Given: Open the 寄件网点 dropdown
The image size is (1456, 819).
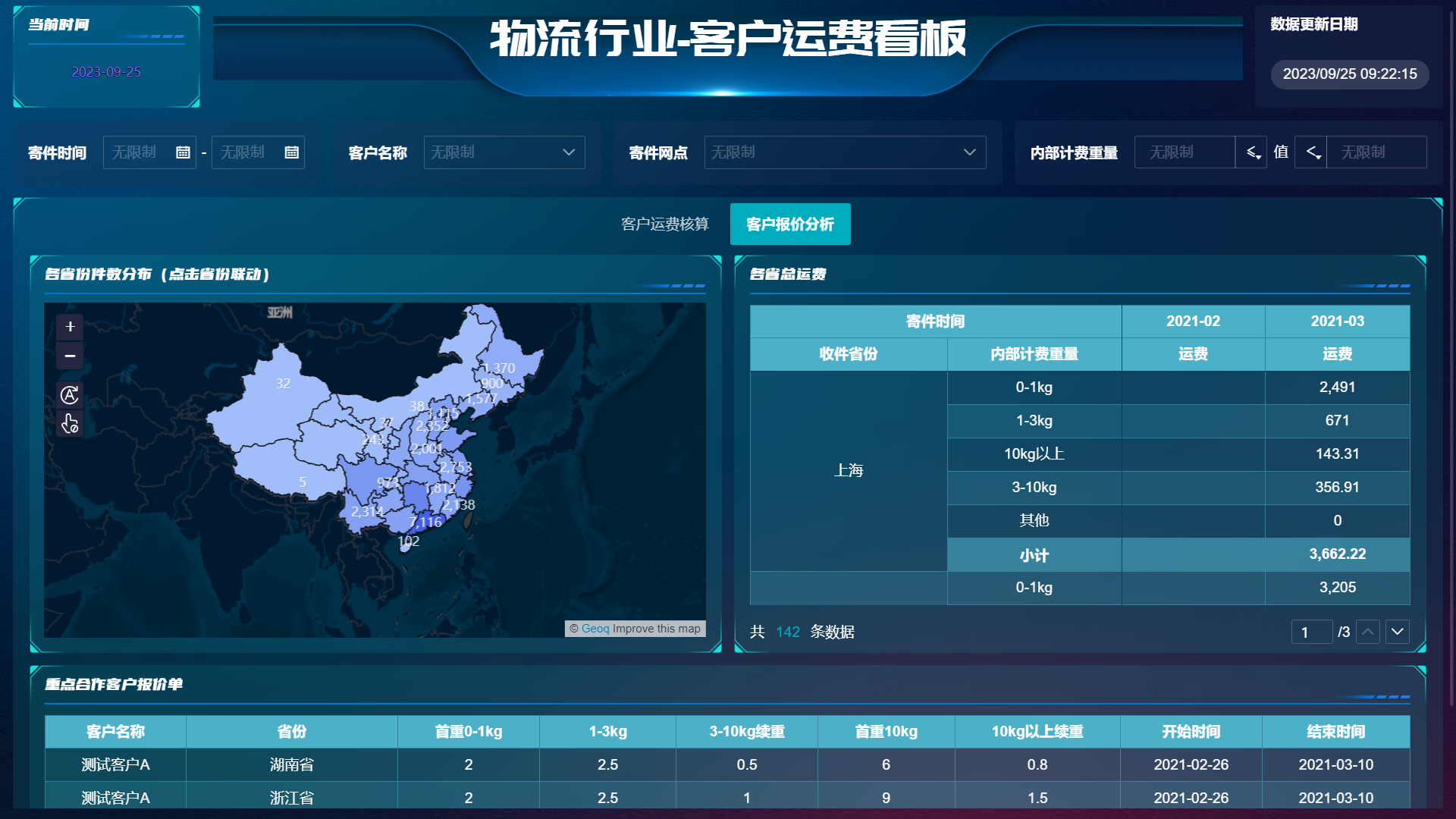Looking at the screenshot, I should (x=846, y=152).
